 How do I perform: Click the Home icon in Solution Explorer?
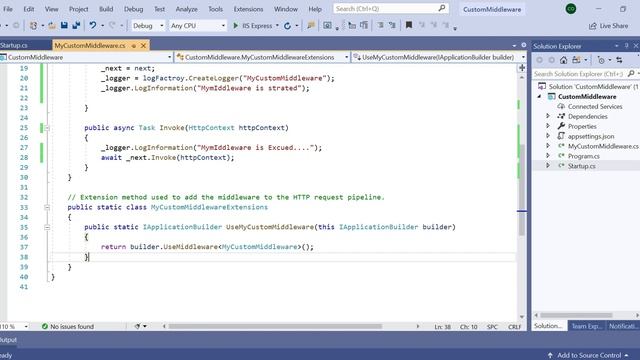tap(564, 60)
